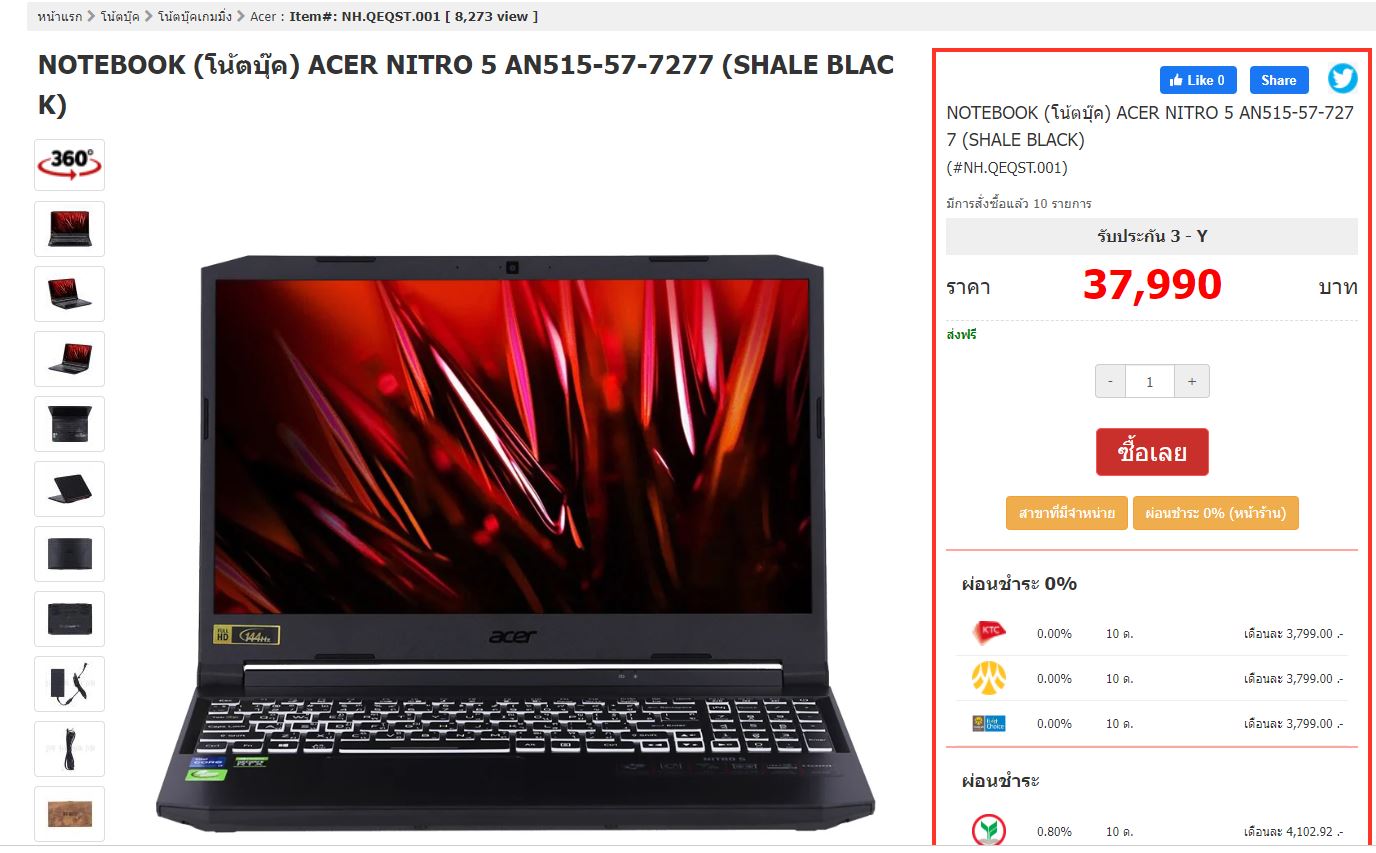The width and height of the screenshot is (1376, 853).
Task: Open the โน้ตบุ๊คเกมมิ่ง breadcrumb link
Action: (x=194, y=16)
